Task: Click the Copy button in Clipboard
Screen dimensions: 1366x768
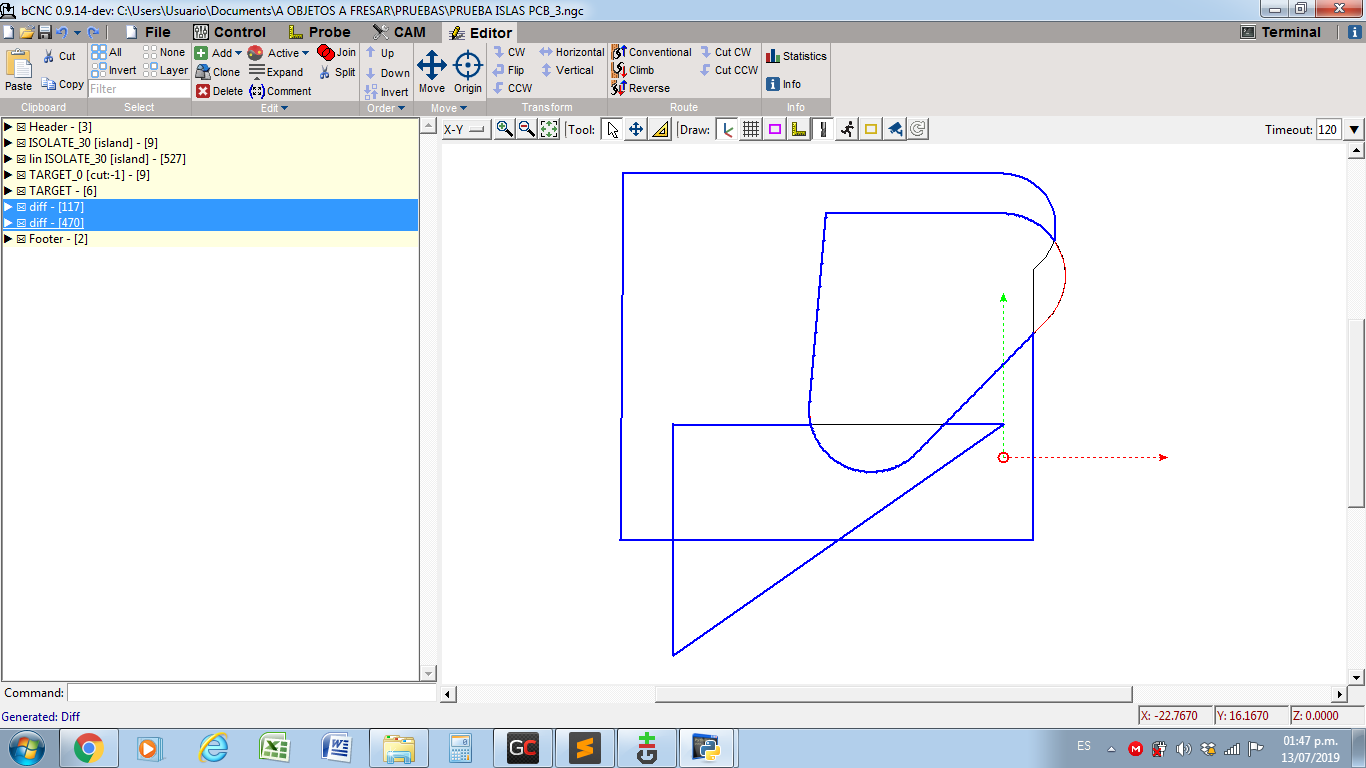Action: coord(62,84)
